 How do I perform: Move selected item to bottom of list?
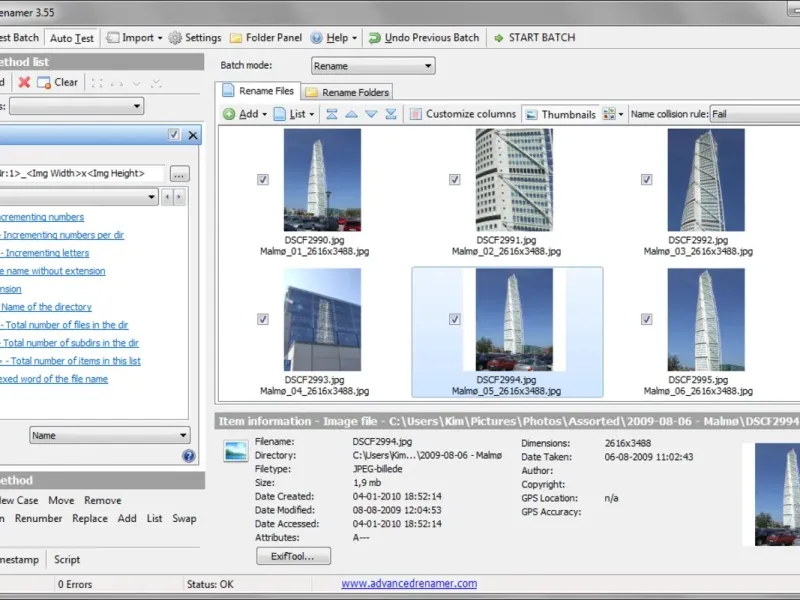click(x=391, y=115)
